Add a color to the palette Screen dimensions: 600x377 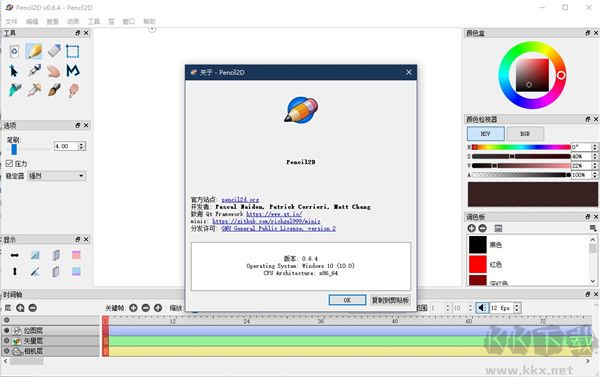click(x=471, y=228)
